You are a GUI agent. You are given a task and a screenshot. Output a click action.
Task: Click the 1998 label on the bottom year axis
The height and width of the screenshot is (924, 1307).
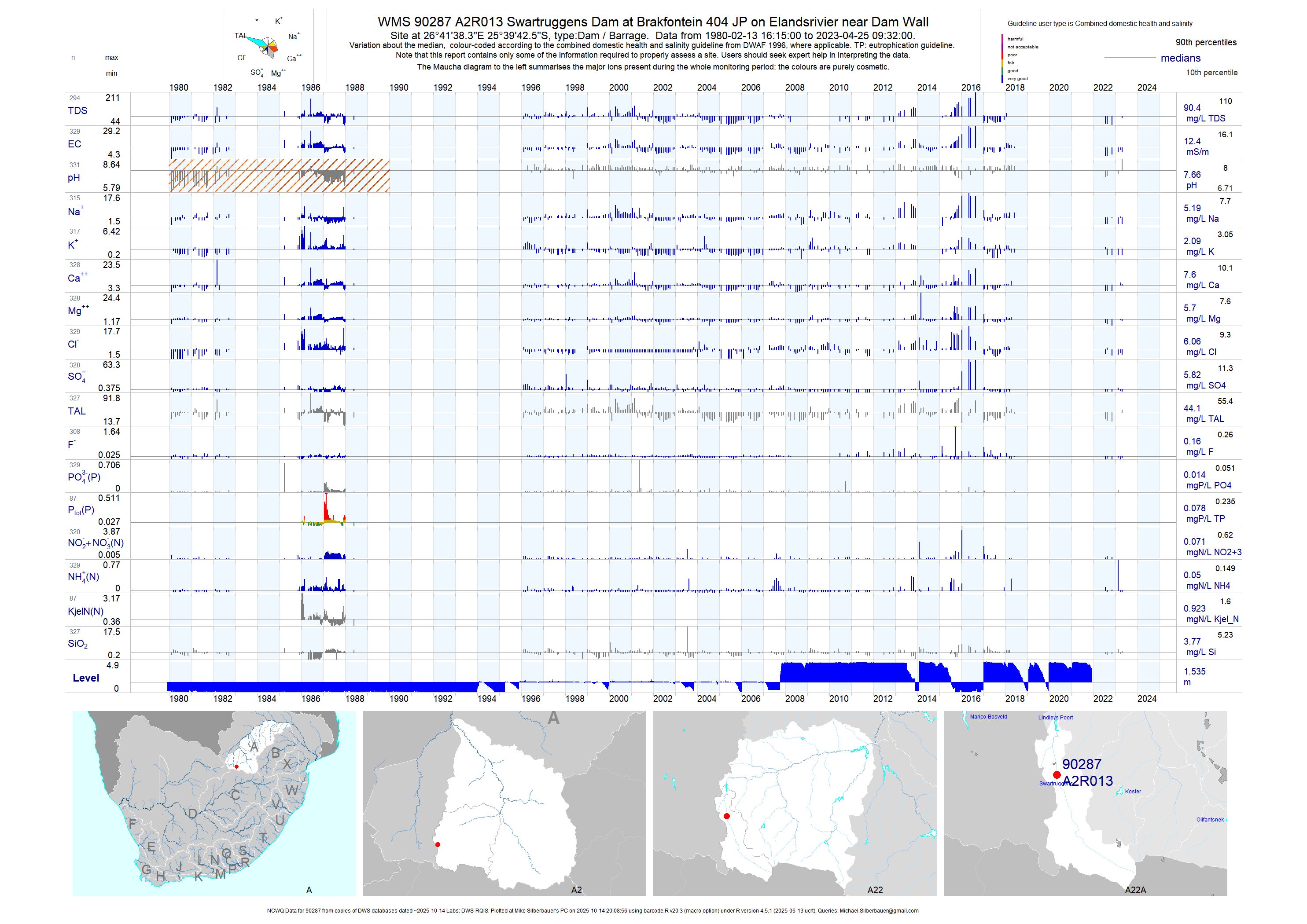(x=574, y=699)
